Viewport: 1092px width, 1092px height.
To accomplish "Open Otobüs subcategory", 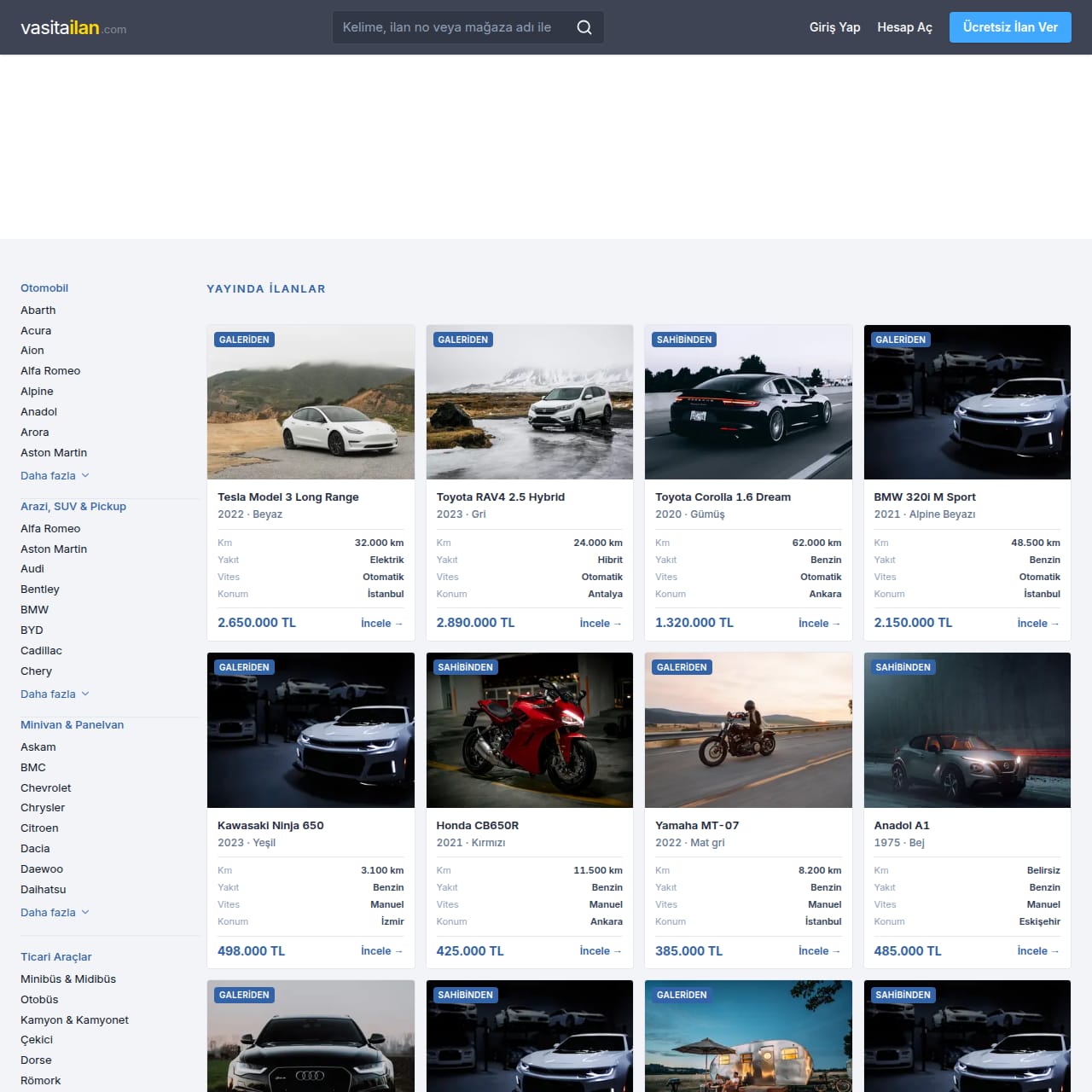I will pos(39,1000).
